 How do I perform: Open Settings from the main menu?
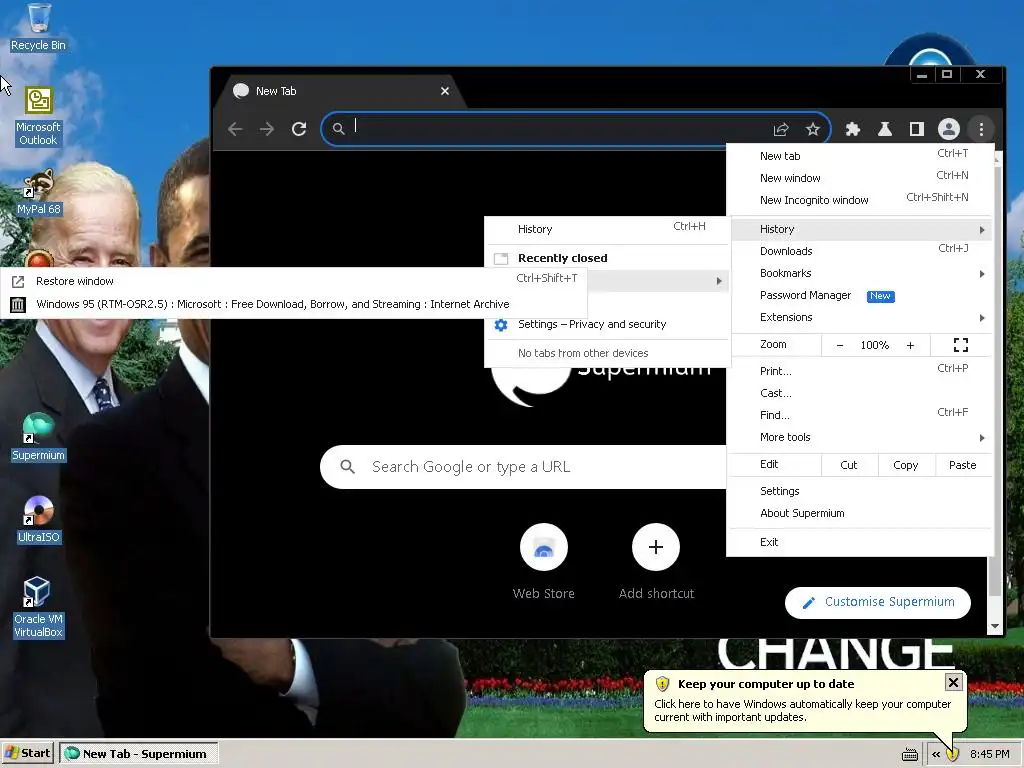click(x=860, y=491)
